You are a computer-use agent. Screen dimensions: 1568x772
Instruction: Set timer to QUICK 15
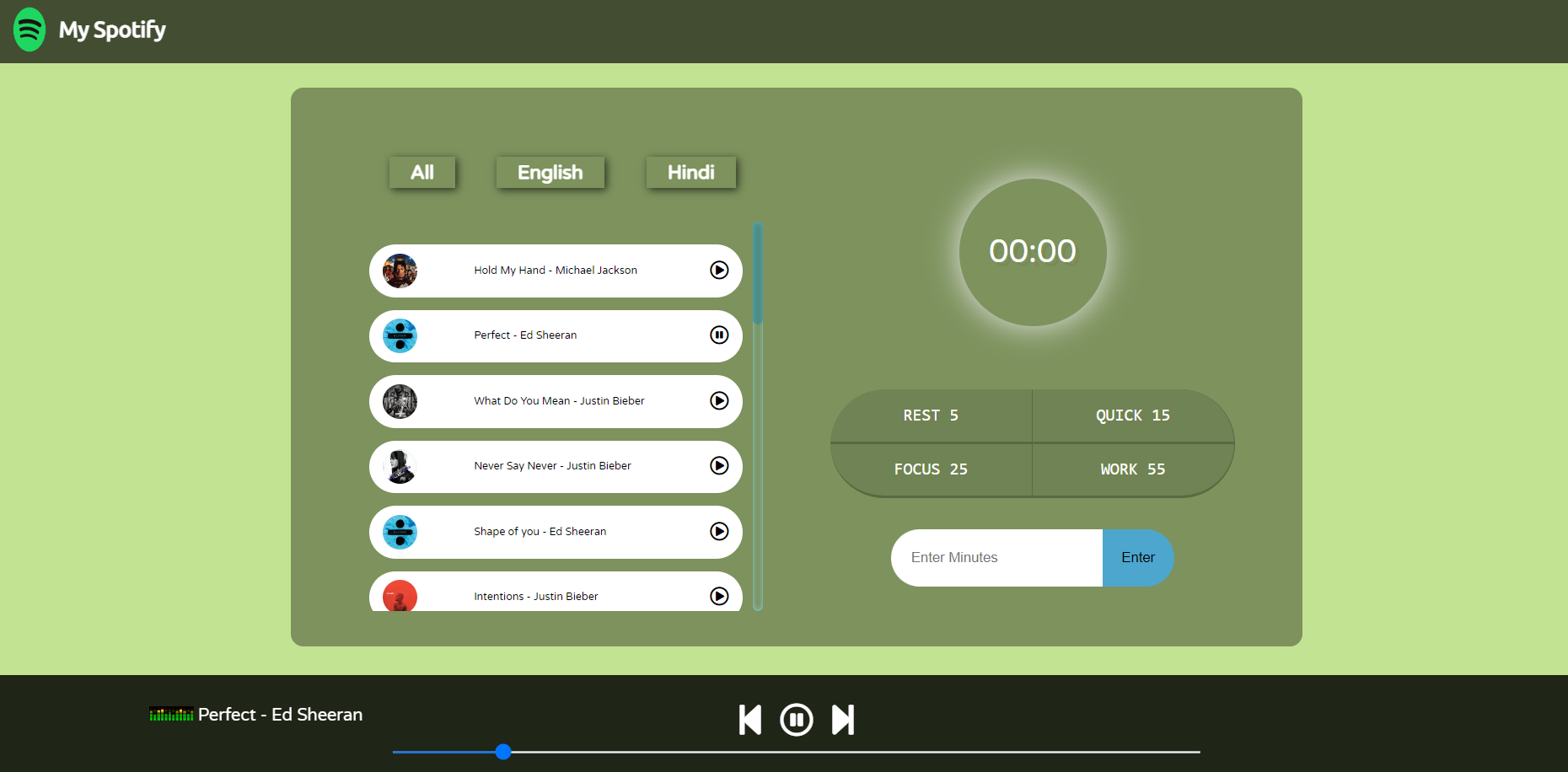click(1133, 415)
